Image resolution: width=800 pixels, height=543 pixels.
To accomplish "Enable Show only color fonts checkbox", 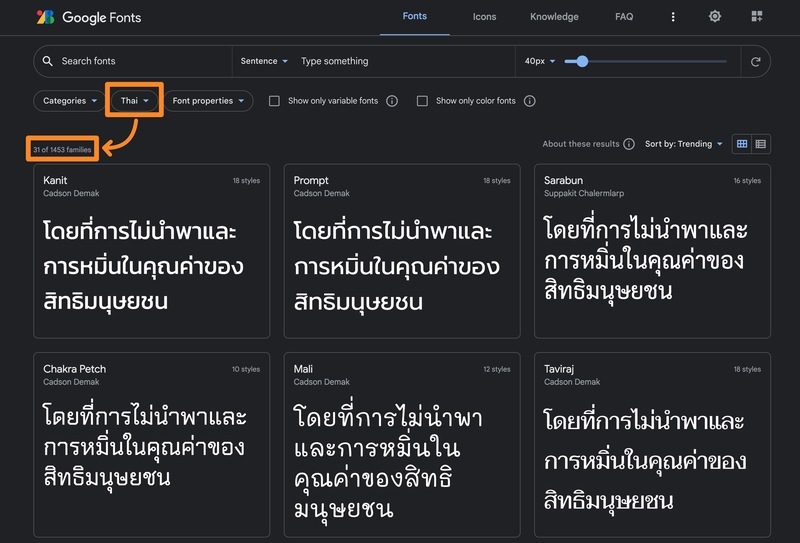I will click(x=422, y=101).
